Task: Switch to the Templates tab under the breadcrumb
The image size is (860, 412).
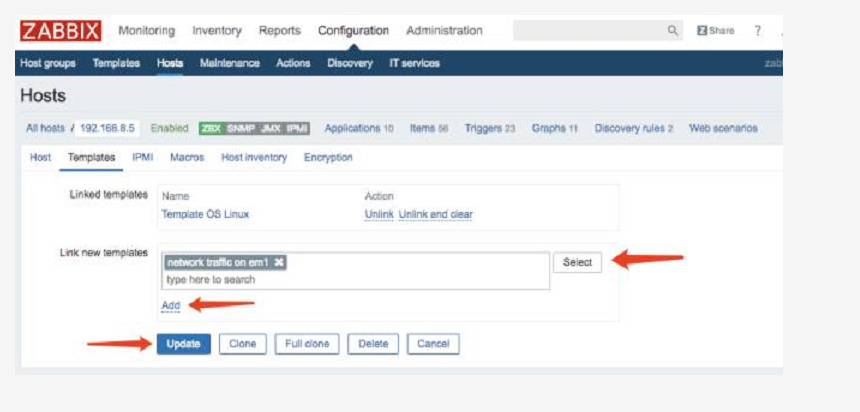Action: click(92, 157)
